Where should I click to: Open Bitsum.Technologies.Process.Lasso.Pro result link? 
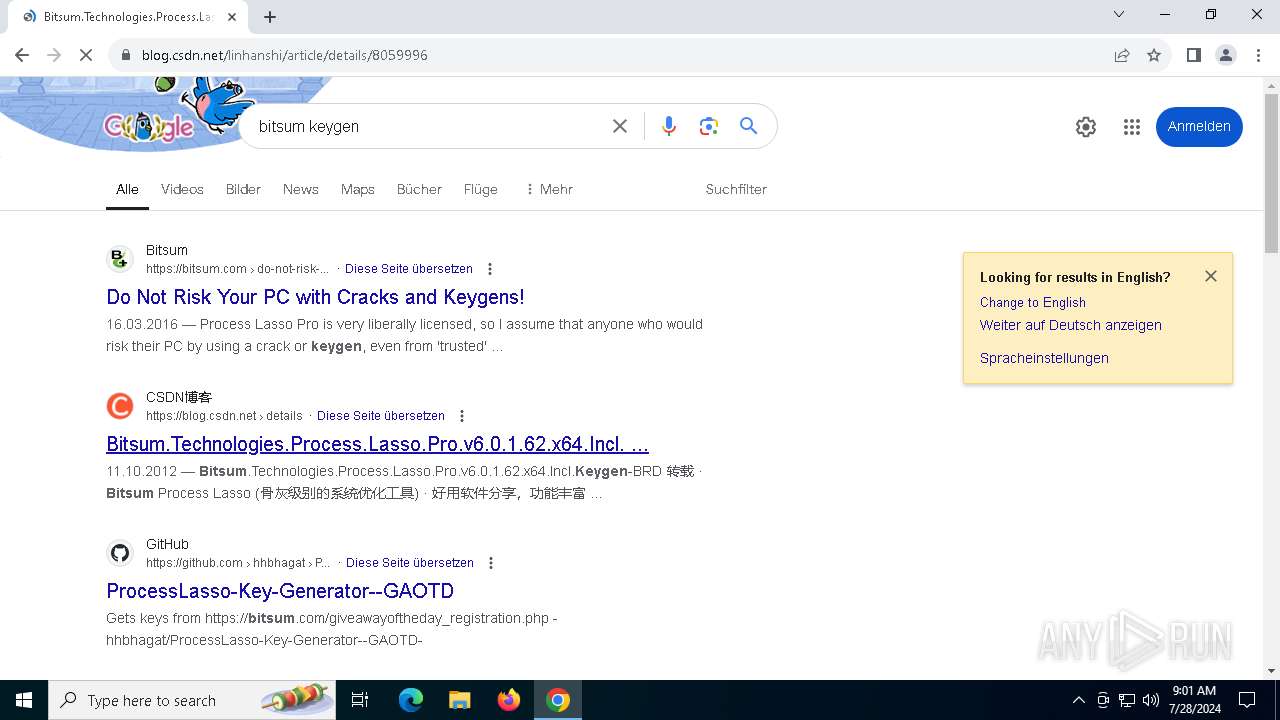pyautogui.click(x=377, y=444)
